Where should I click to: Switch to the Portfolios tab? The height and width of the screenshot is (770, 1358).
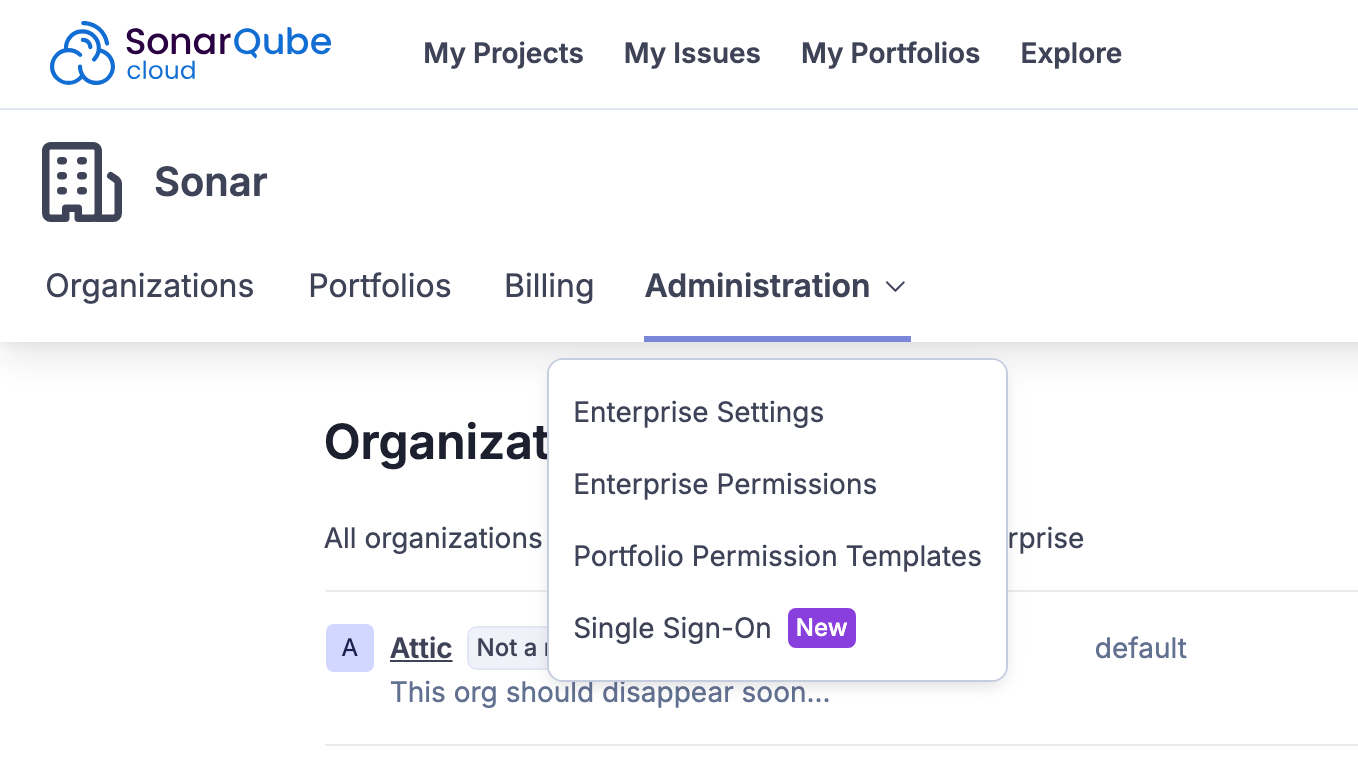point(379,286)
